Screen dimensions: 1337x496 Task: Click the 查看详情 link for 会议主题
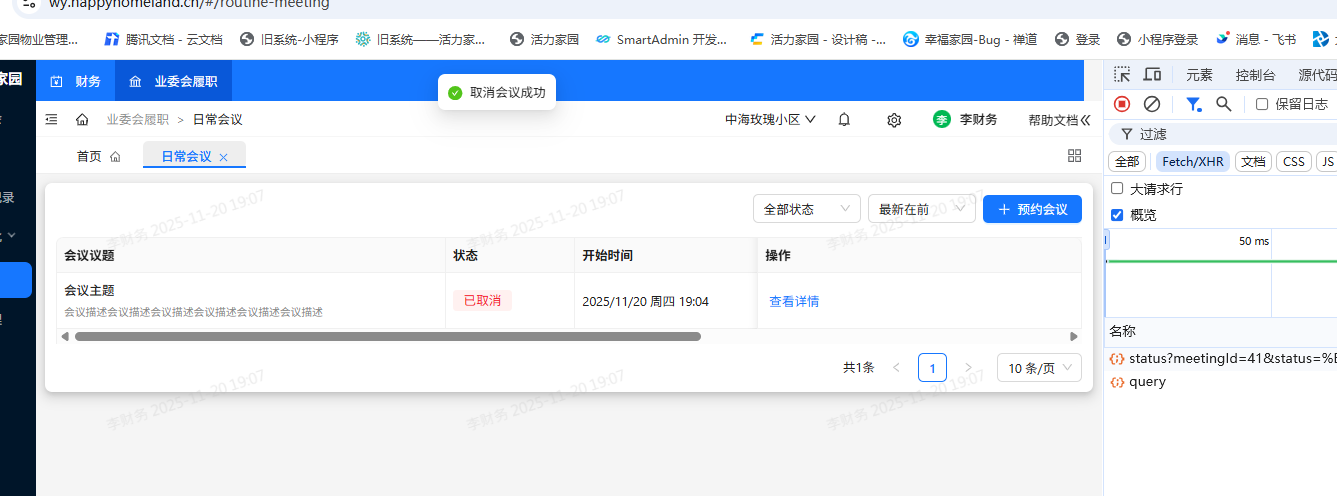[794, 301]
